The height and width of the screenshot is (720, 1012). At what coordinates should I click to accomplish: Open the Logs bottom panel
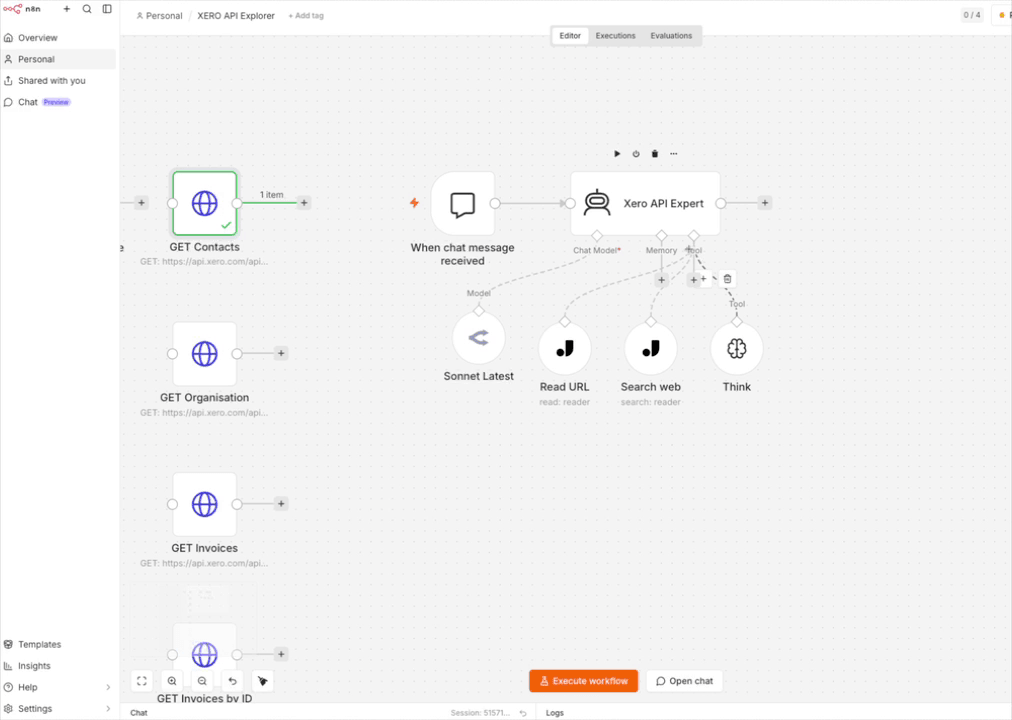[x=554, y=712]
